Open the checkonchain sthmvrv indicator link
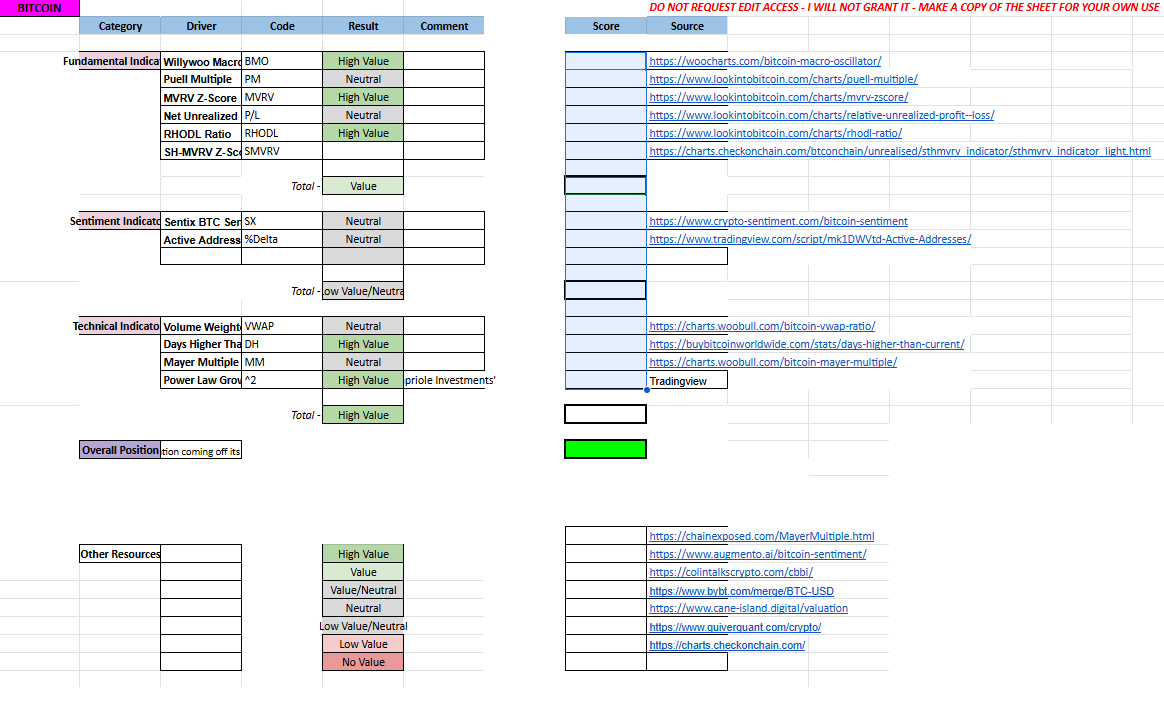 click(899, 151)
